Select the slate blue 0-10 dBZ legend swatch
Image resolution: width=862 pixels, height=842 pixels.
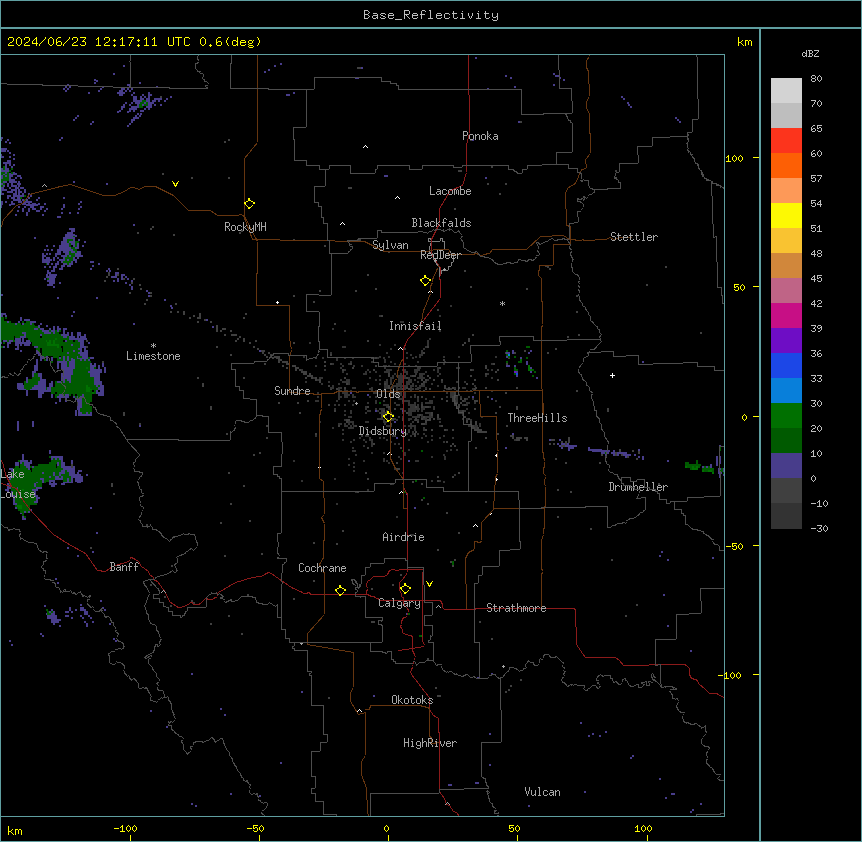pos(786,466)
